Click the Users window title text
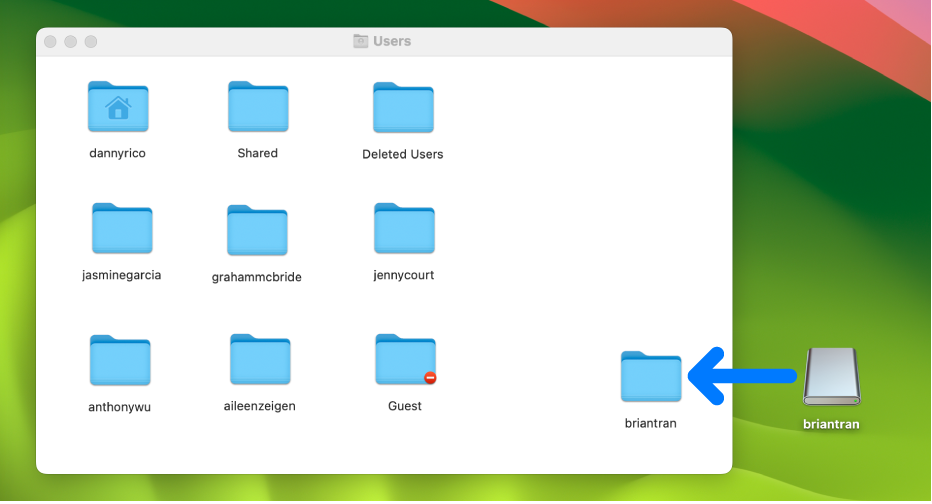This screenshot has height=504, width=932. [392, 41]
